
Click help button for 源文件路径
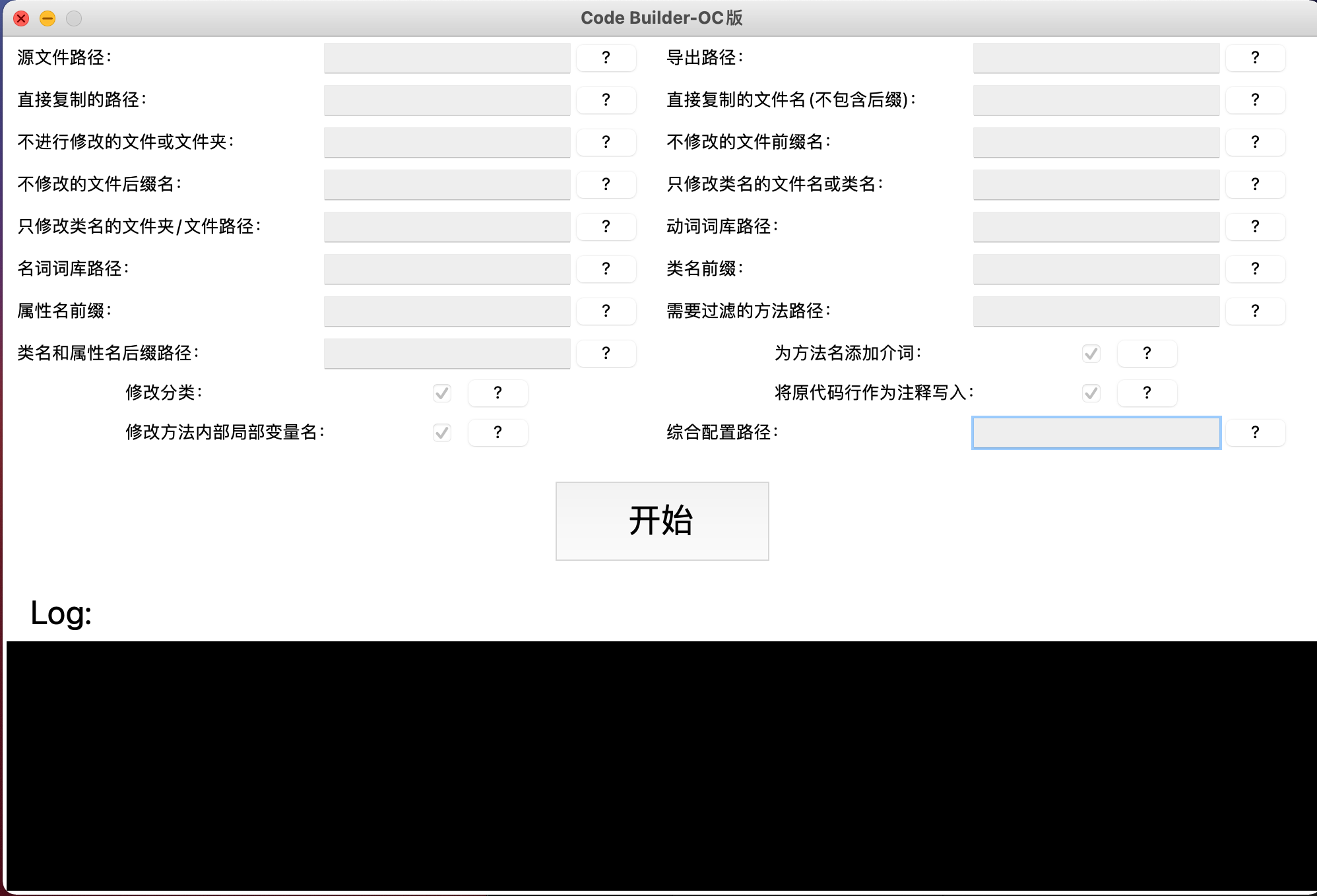(x=606, y=58)
